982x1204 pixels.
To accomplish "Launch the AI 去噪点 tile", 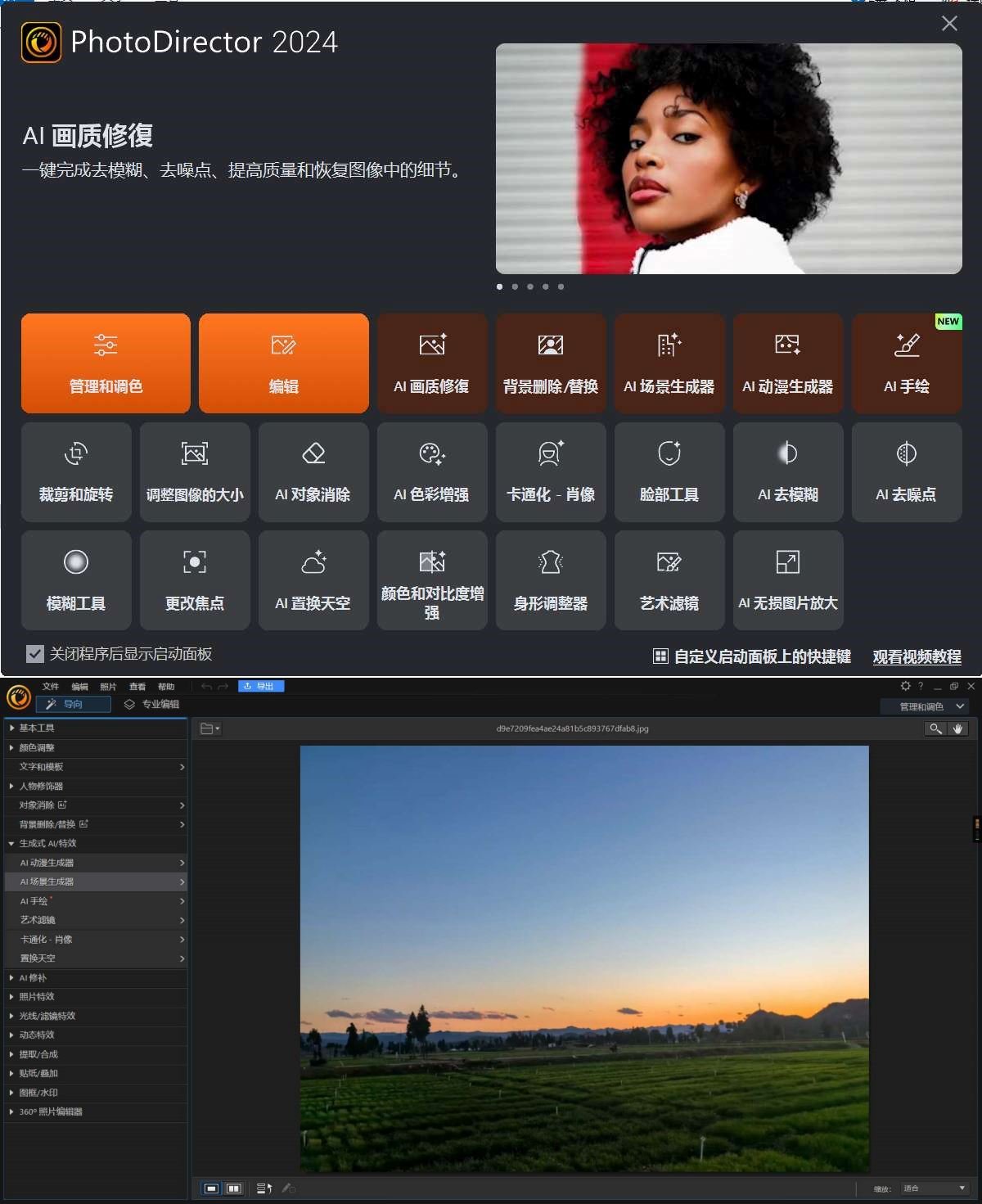I will coord(907,472).
